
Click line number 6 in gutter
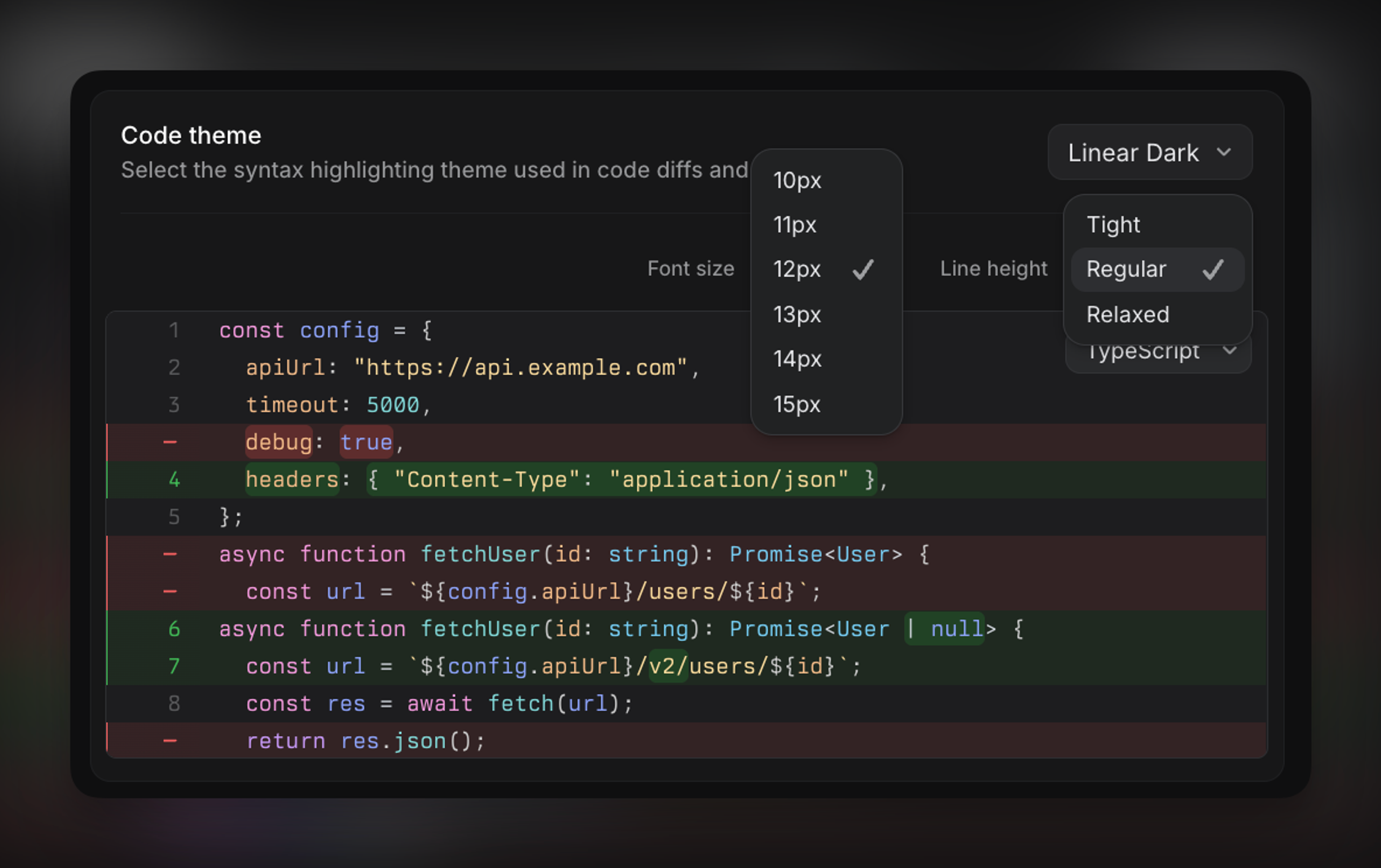point(175,629)
